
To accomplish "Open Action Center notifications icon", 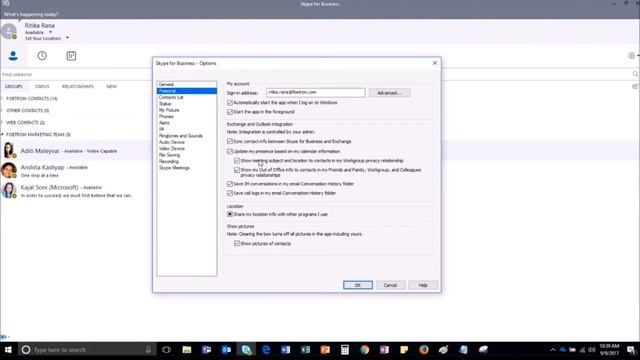I will [x=631, y=350].
